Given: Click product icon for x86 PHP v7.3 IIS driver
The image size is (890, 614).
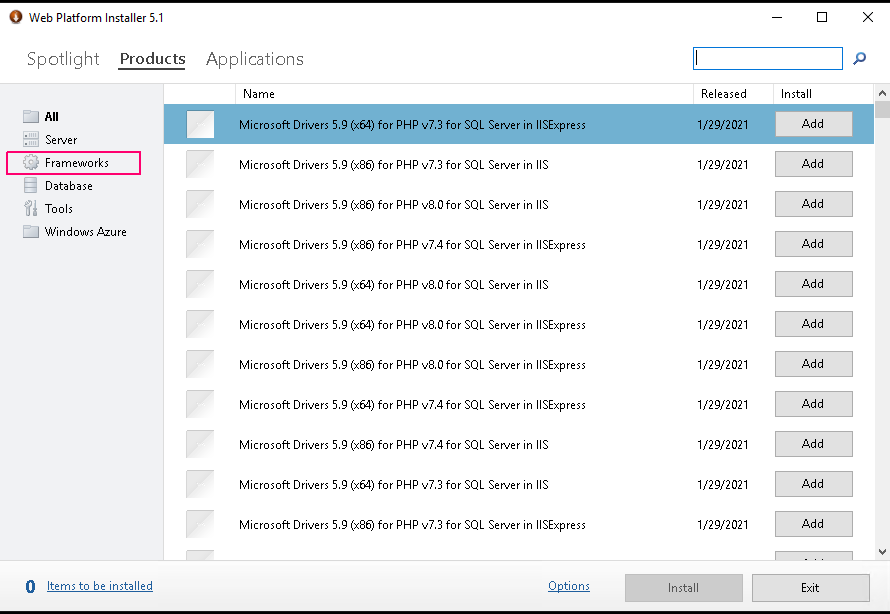Looking at the screenshot, I should coord(200,164).
